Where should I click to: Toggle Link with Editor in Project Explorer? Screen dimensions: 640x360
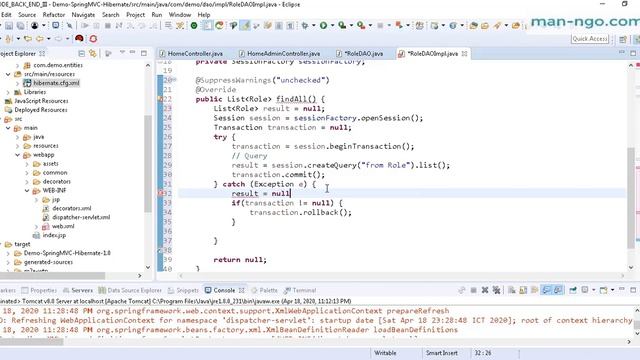93,53
